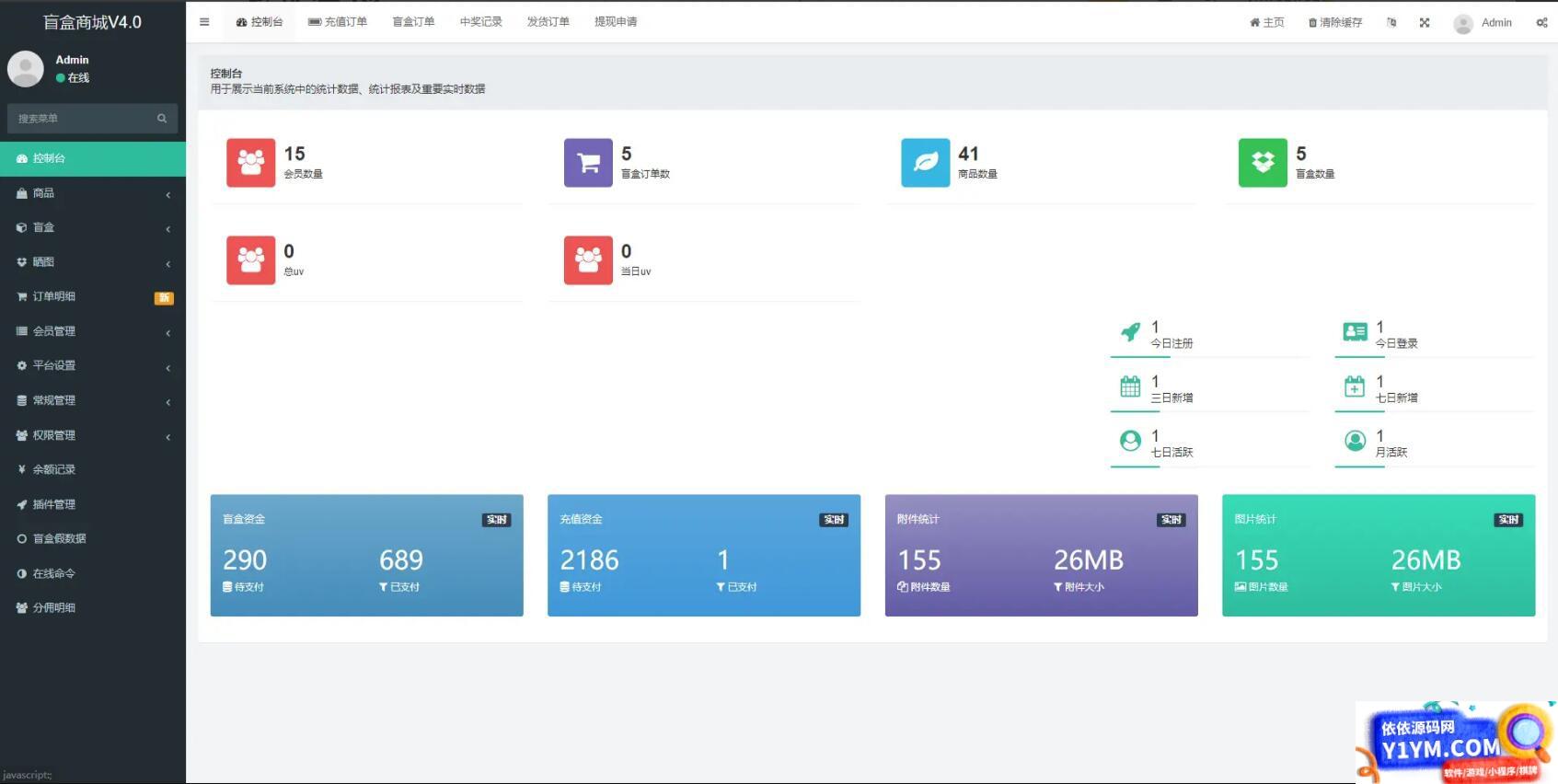This screenshot has width=1558, height=784.
Task: Click the 平台设置 gear icon
Action: 21,365
